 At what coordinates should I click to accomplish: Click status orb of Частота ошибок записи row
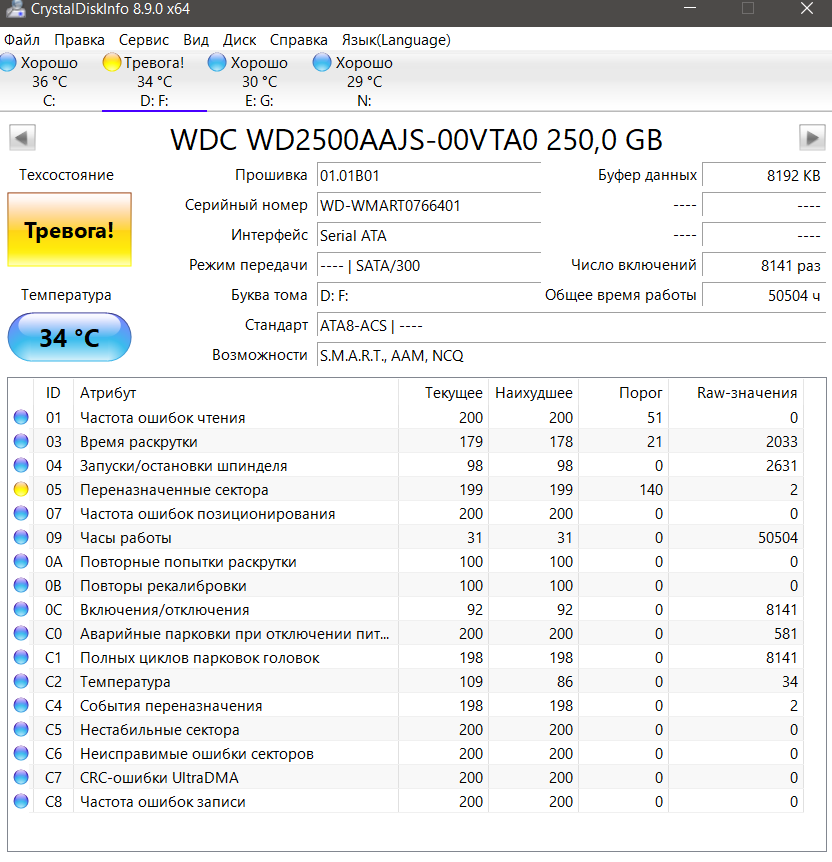(21, 802)
